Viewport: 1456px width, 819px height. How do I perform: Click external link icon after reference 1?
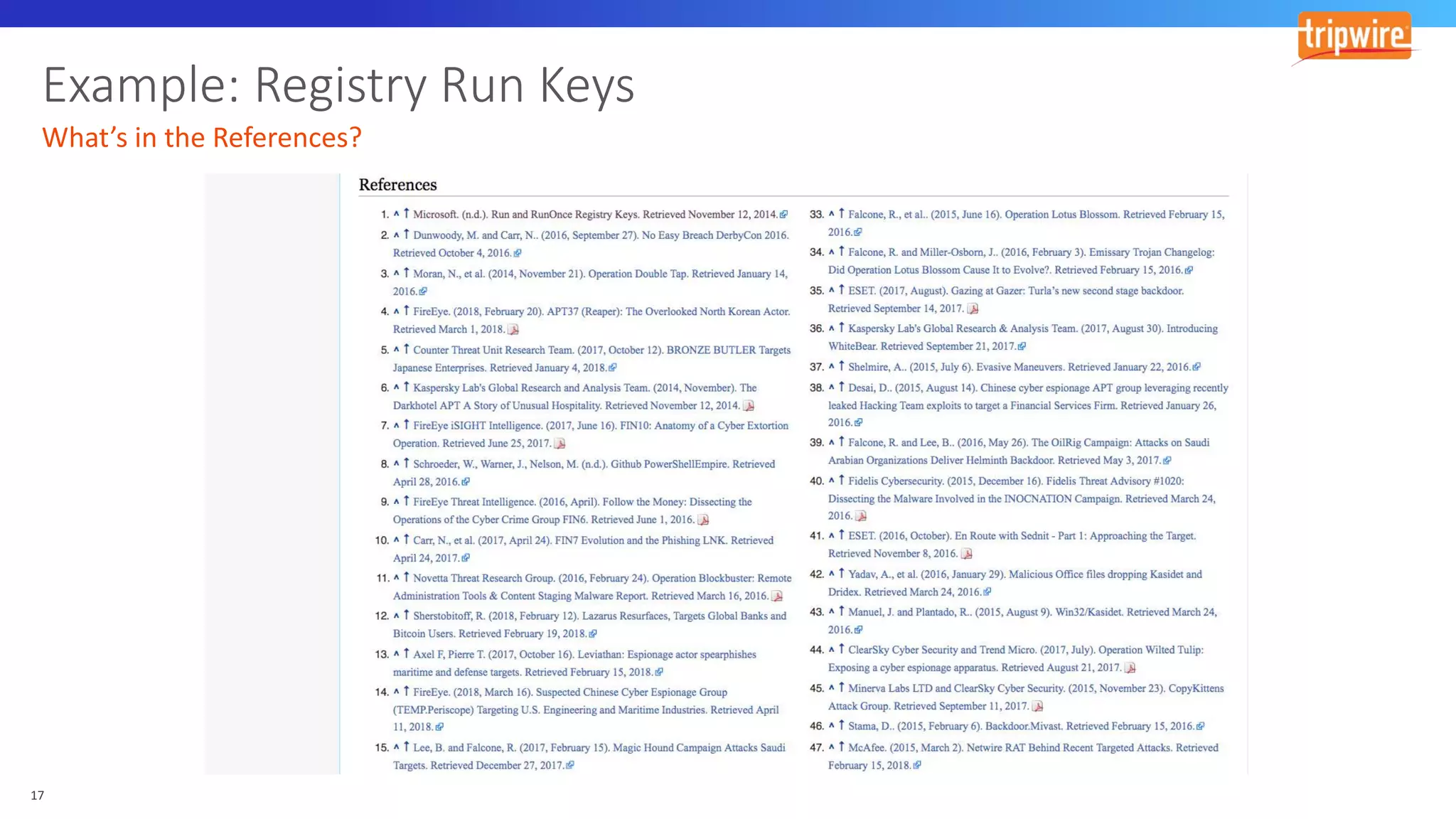[x=783, y=215]
